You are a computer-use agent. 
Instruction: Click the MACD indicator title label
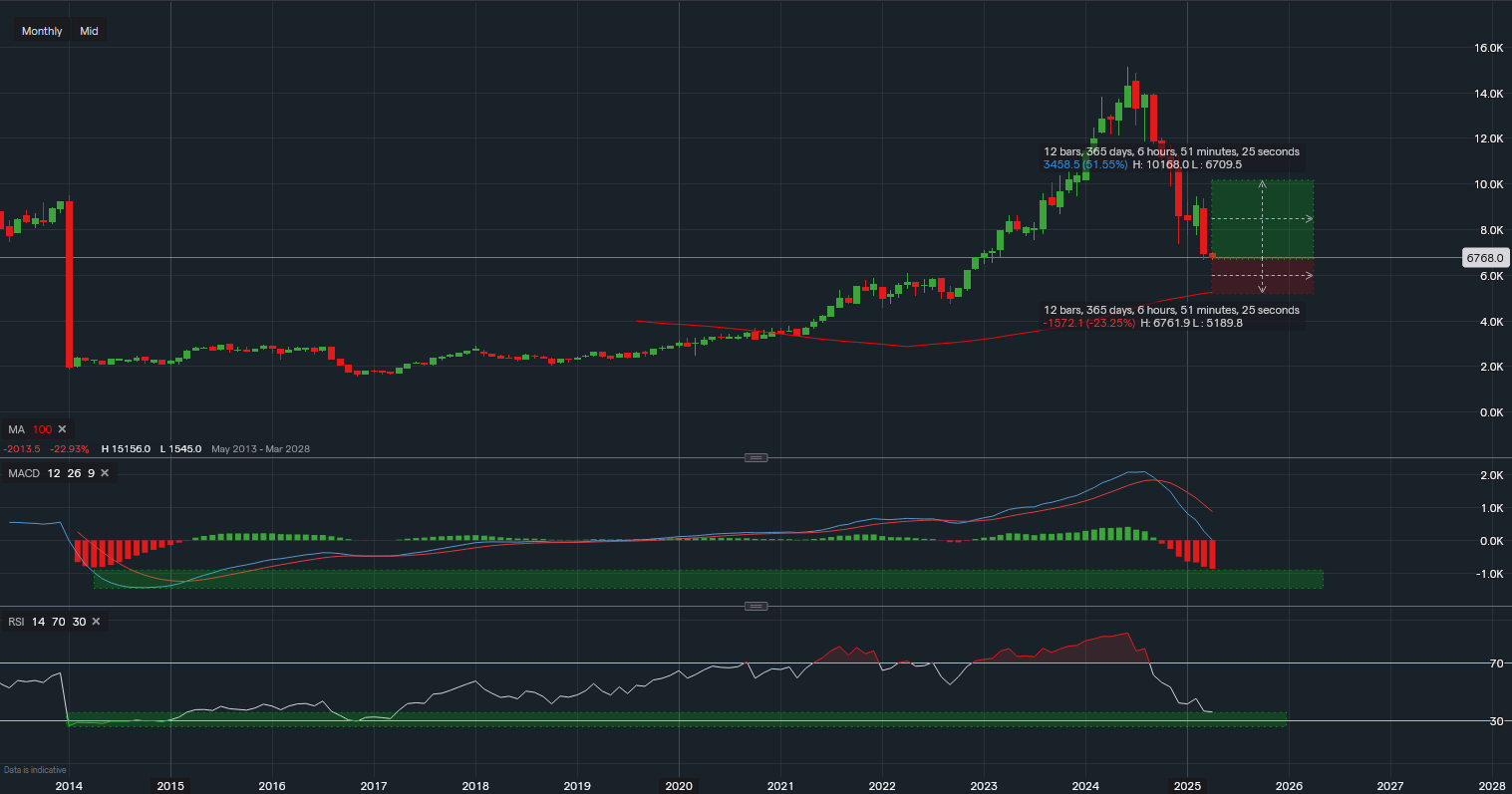[x=24, y=473]
